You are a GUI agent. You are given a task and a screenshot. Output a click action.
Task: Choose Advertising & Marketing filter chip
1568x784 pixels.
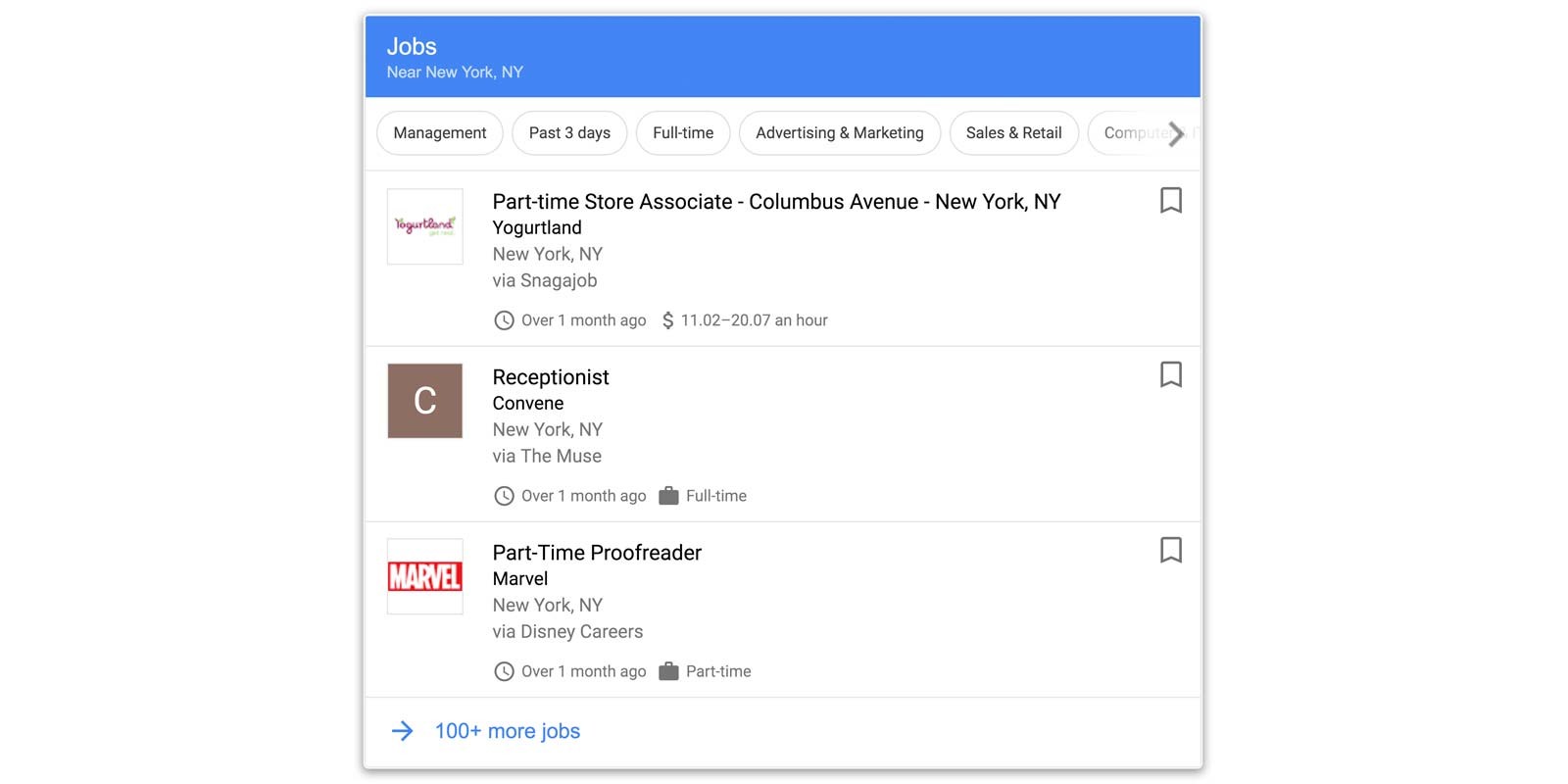(x=840, y=132)
